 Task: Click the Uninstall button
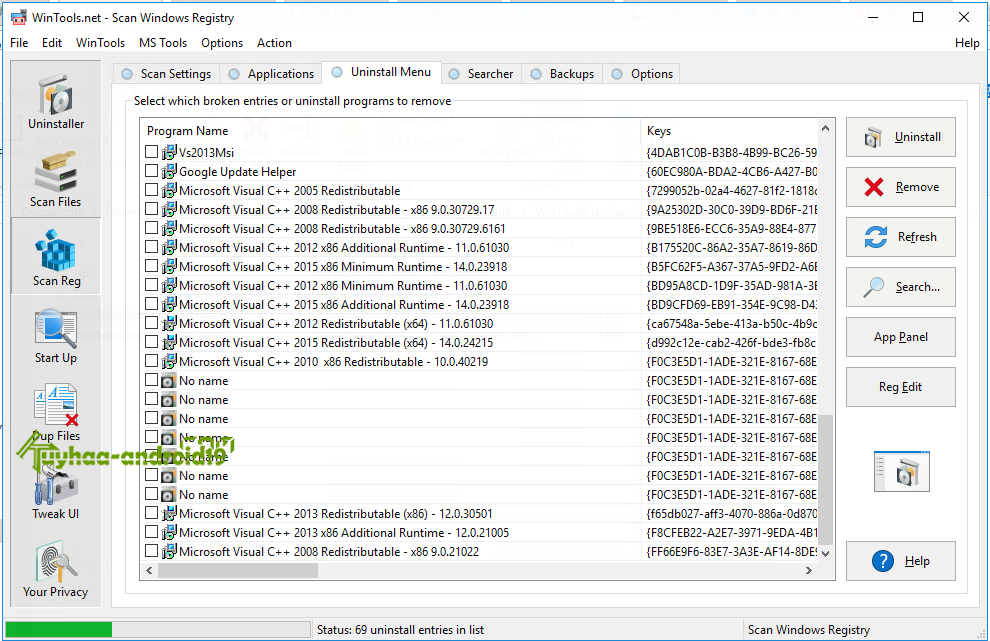pyautogui.click(x=900, y=137)
